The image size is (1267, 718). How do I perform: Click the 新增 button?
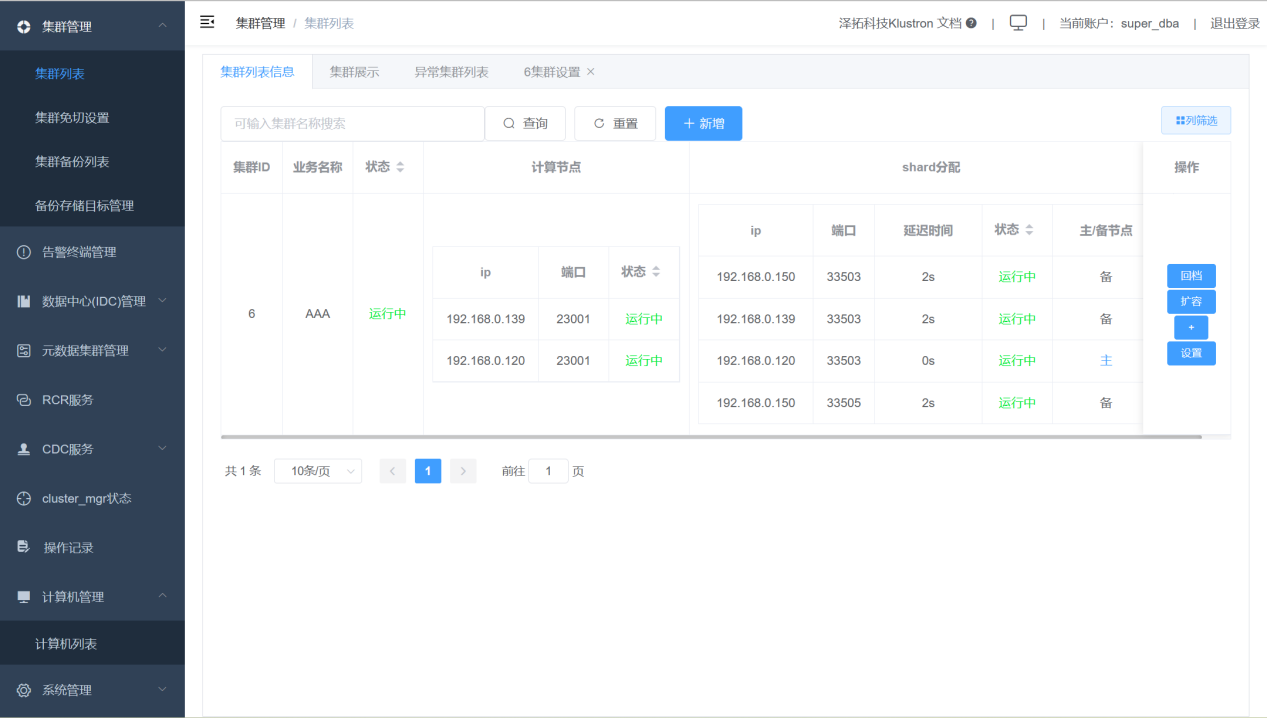point(703,123)
